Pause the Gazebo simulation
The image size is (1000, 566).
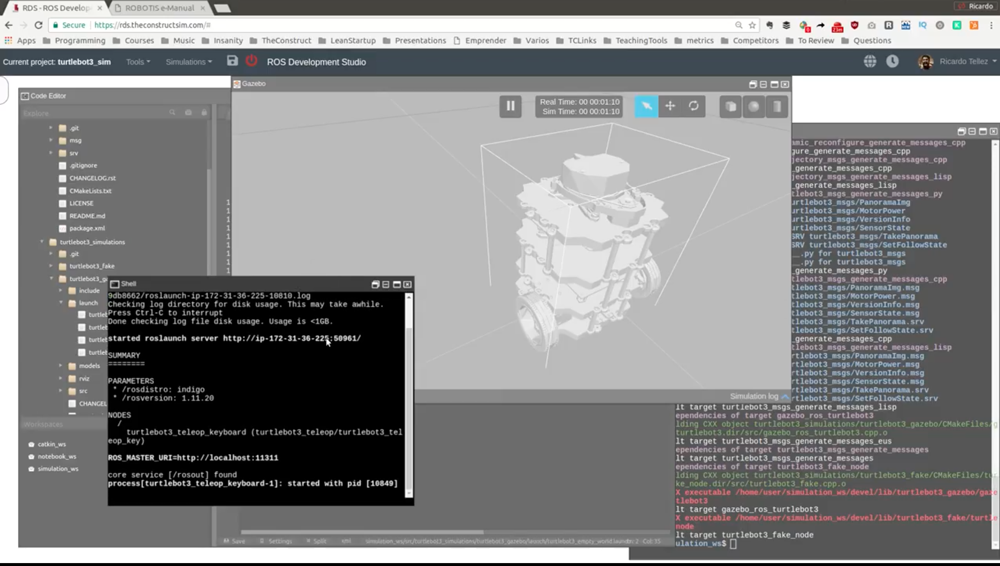pos(510,107)
